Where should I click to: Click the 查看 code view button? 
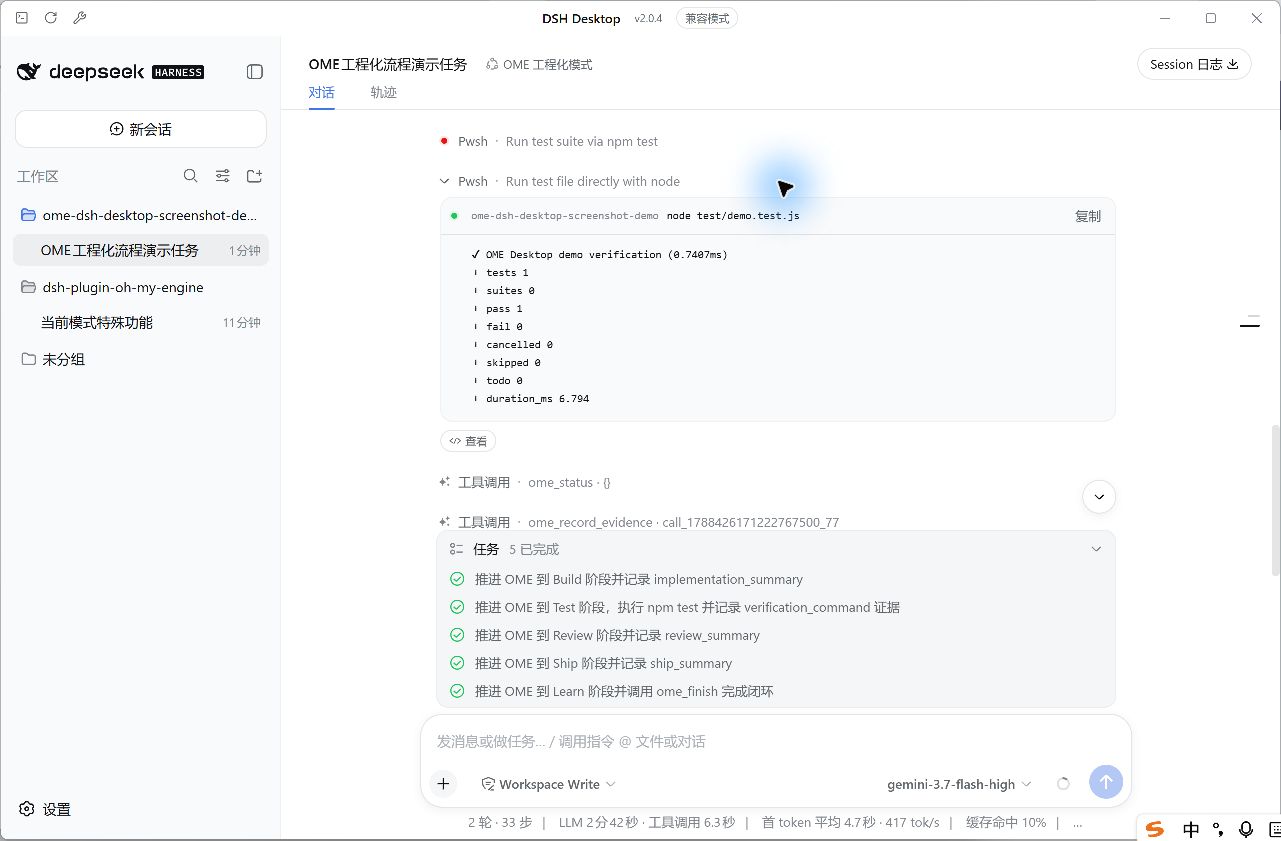tap(468, 441)
